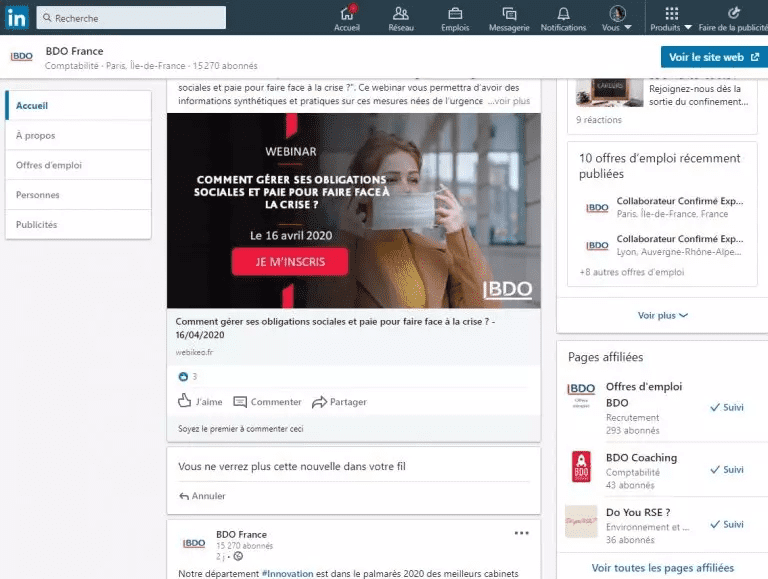Open the Offres d'emploi sidebar tab
Image resolution: width=768 pixels, height=579 pixels.
[x=78, y=165]
